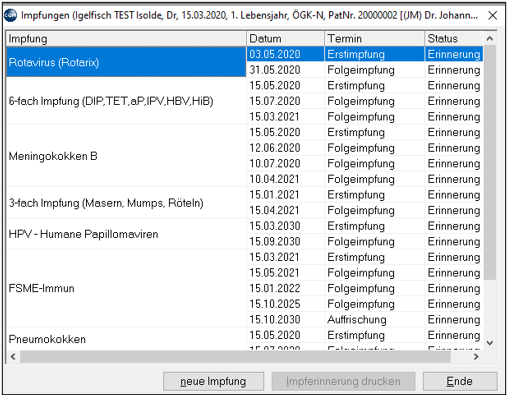The height and width of the screenshot is (395, 508).
Task: Click the 'Impferinnerung drucken' button
Action: click(x=343, y=381)
